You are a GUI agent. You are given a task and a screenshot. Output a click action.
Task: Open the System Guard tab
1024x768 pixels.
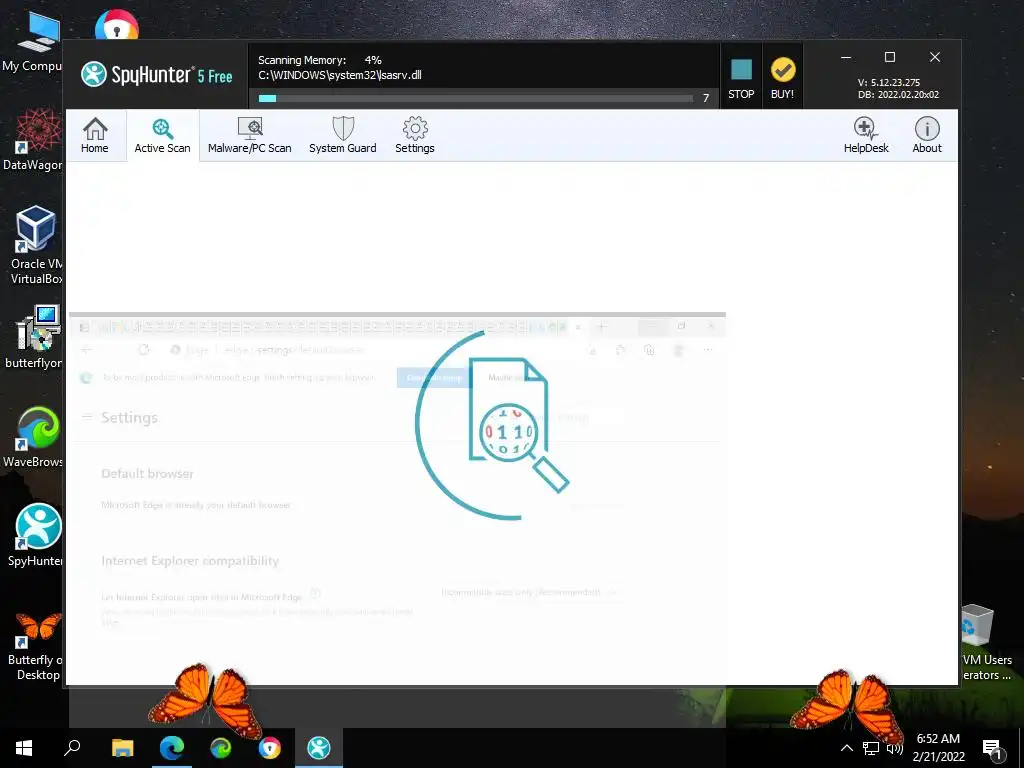coord(343,135)
